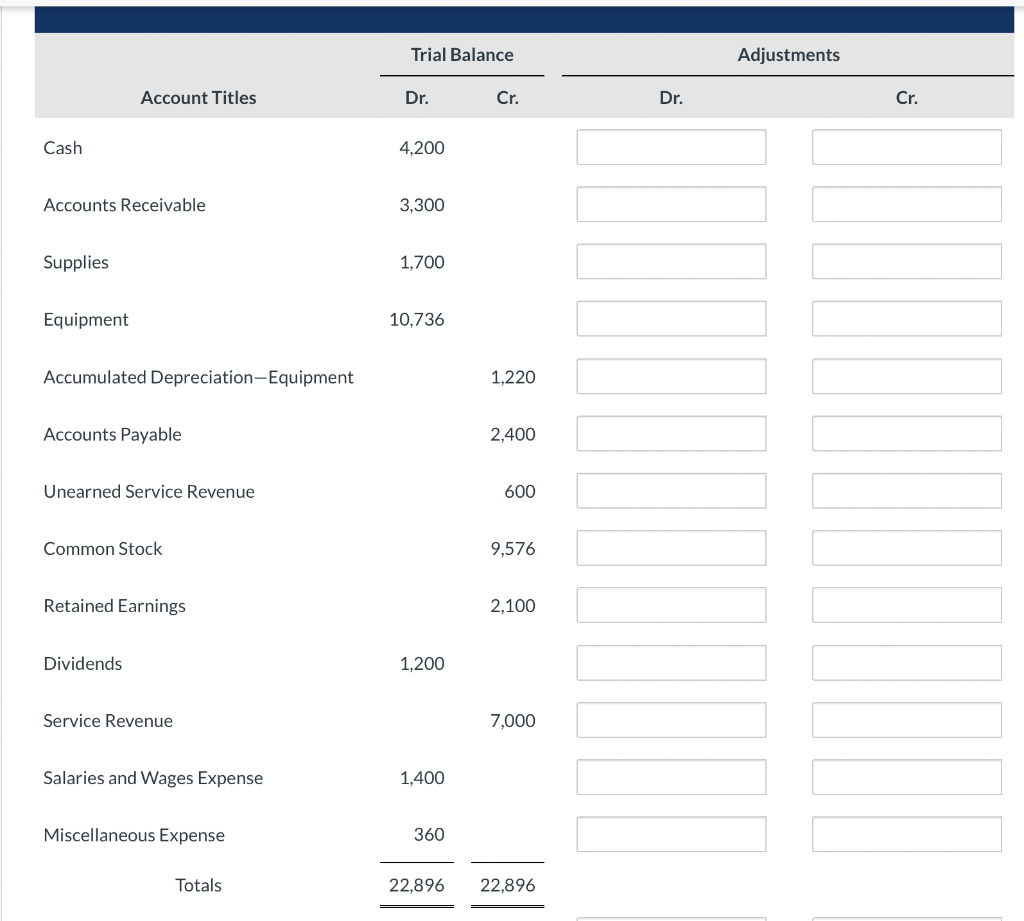
Task: Click the Dividends debit adjustment field
Action: coord(671,662)
